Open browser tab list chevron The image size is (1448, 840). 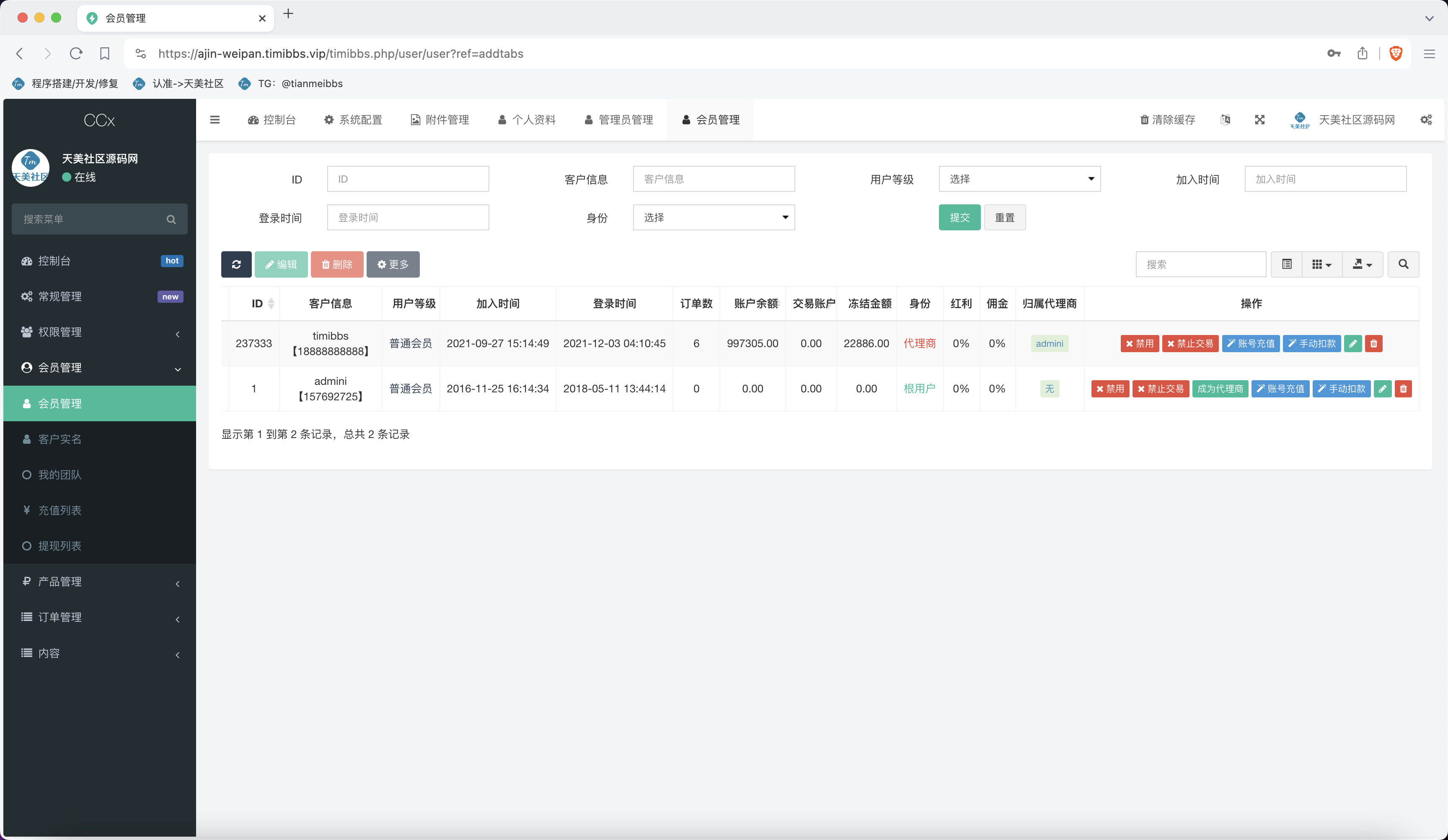tap(1429, 18)
